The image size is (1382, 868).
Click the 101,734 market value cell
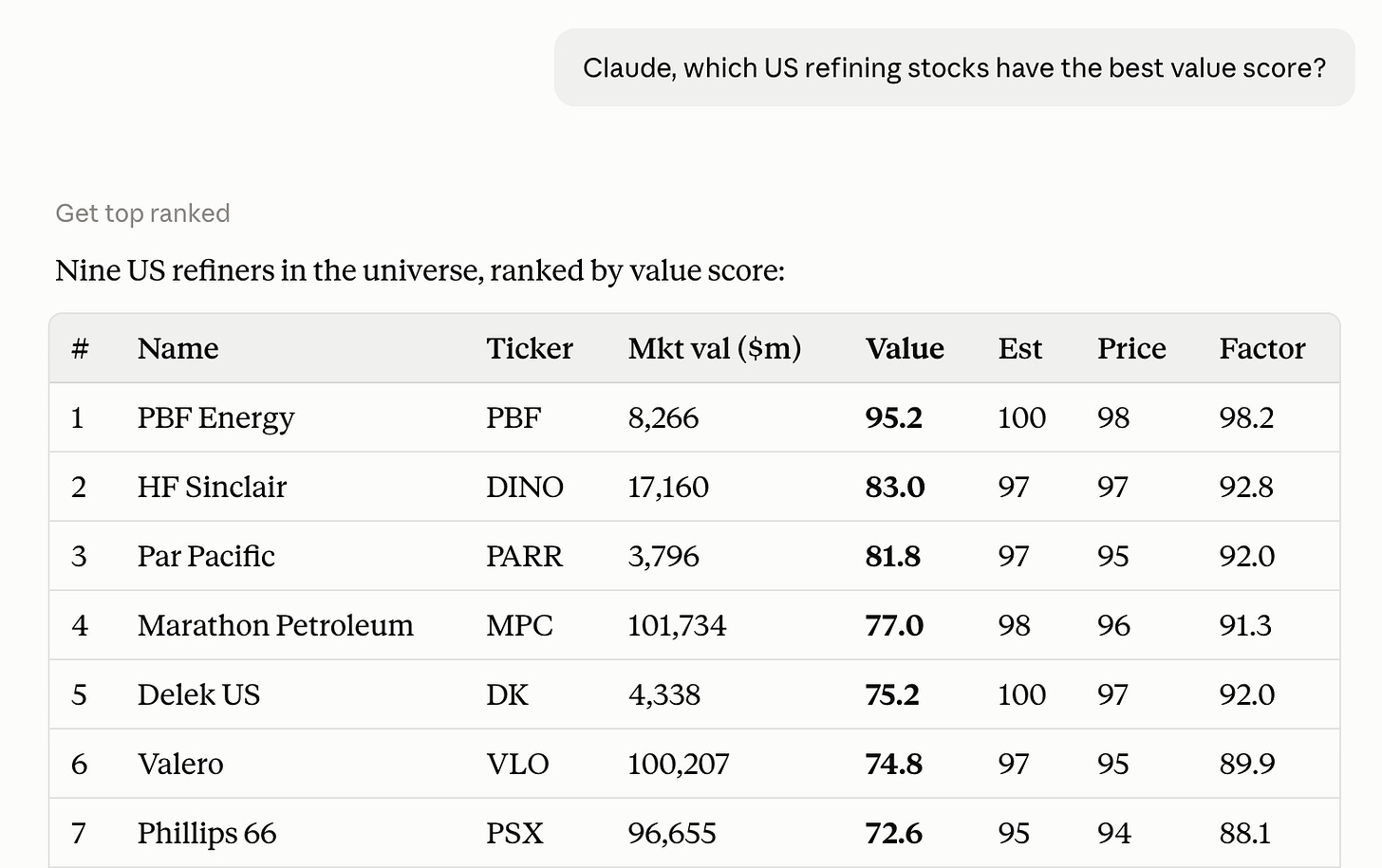[x=677, y=625]
